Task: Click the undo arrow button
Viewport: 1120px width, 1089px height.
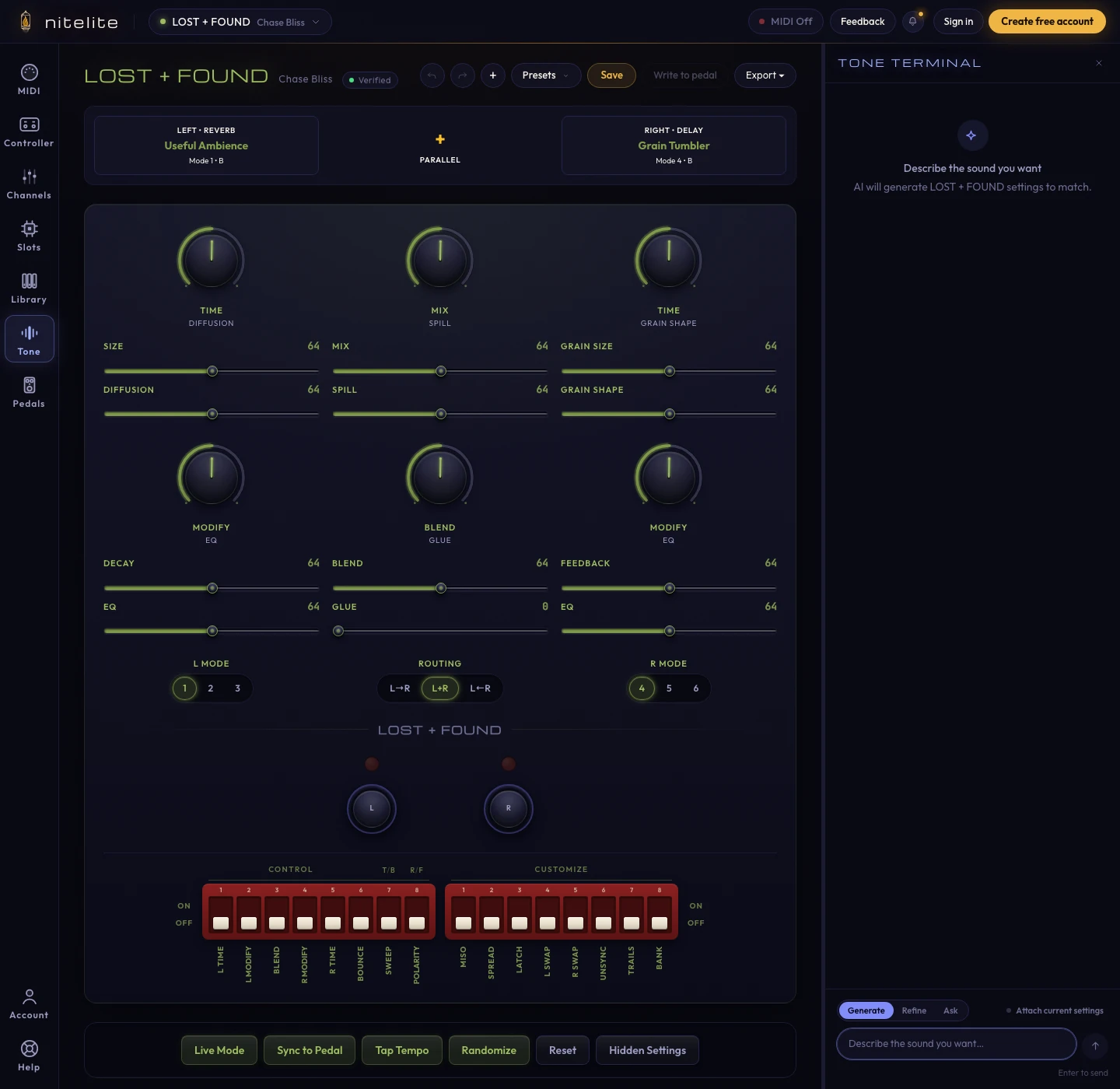Action: pos(432,75)
